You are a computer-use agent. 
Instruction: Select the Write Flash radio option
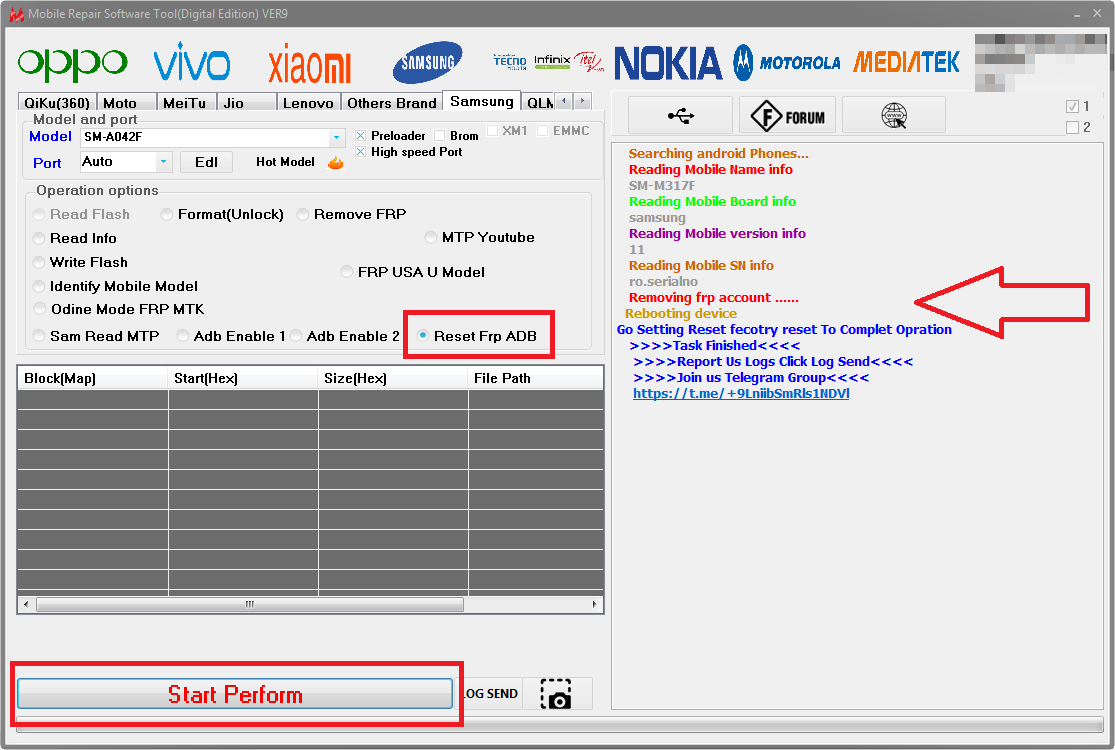(x=39, y=262)
